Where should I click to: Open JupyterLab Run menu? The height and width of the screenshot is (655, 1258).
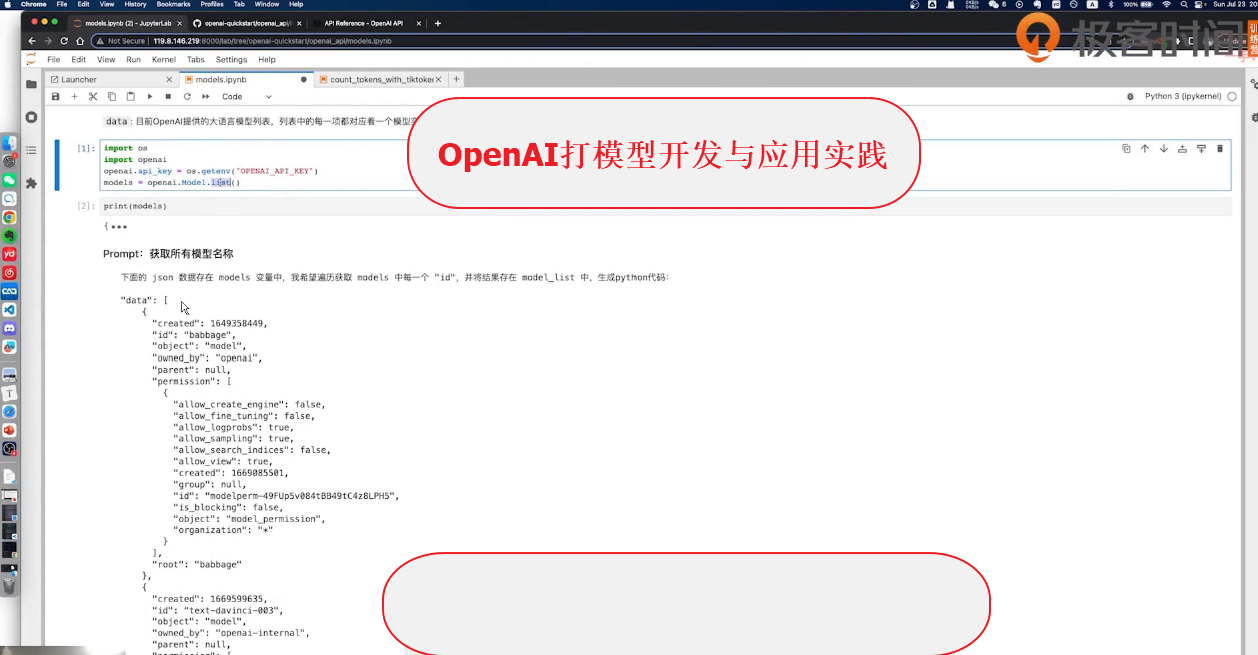133,60
